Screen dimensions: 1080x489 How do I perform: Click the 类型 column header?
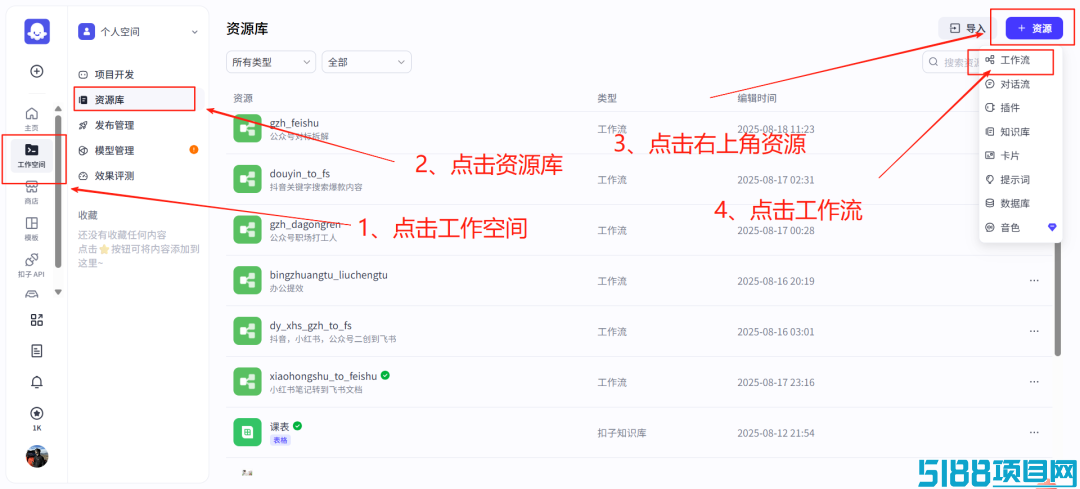click(x=607, y=98)
